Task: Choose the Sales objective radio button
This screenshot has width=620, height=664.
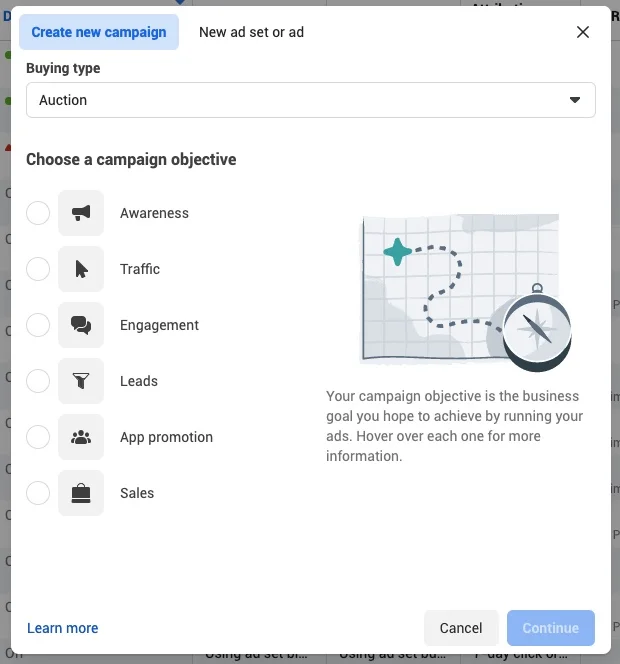Action: coord(38,493)
